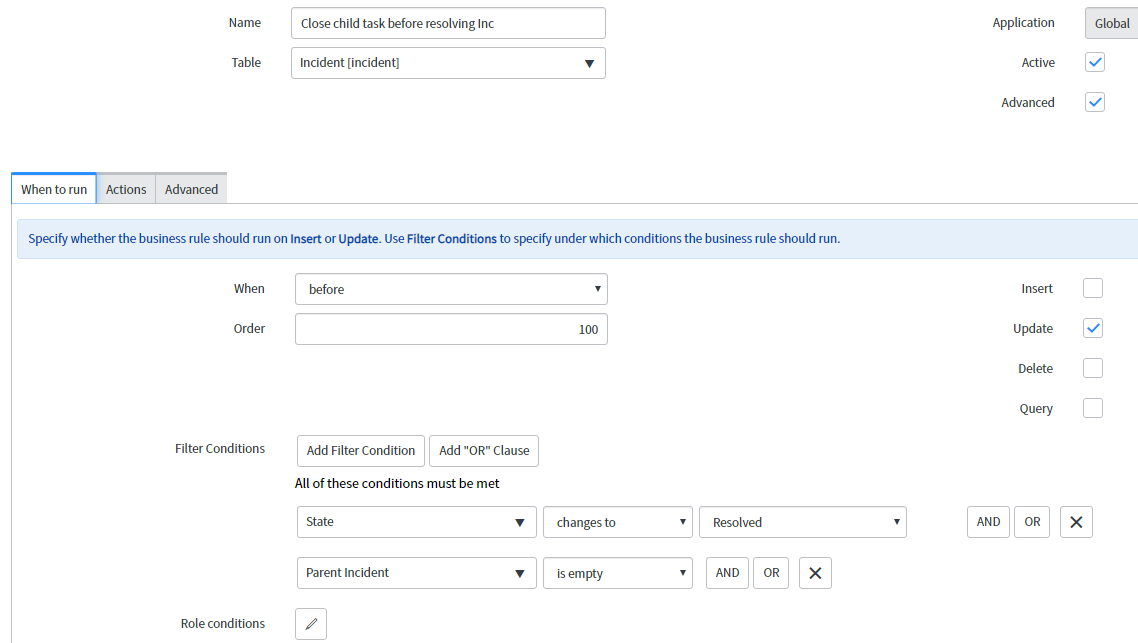Uncheck the Update checkbox
The height and width of the screenshot is (643, 1138).
coord(1093,328)
